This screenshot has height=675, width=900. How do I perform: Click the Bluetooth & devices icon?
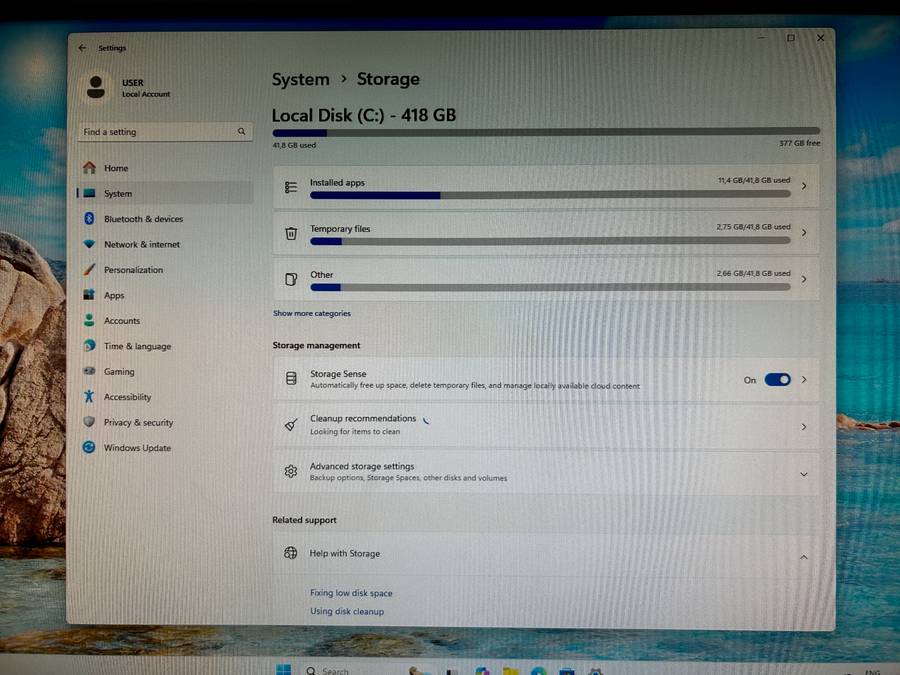pos(90,219)
